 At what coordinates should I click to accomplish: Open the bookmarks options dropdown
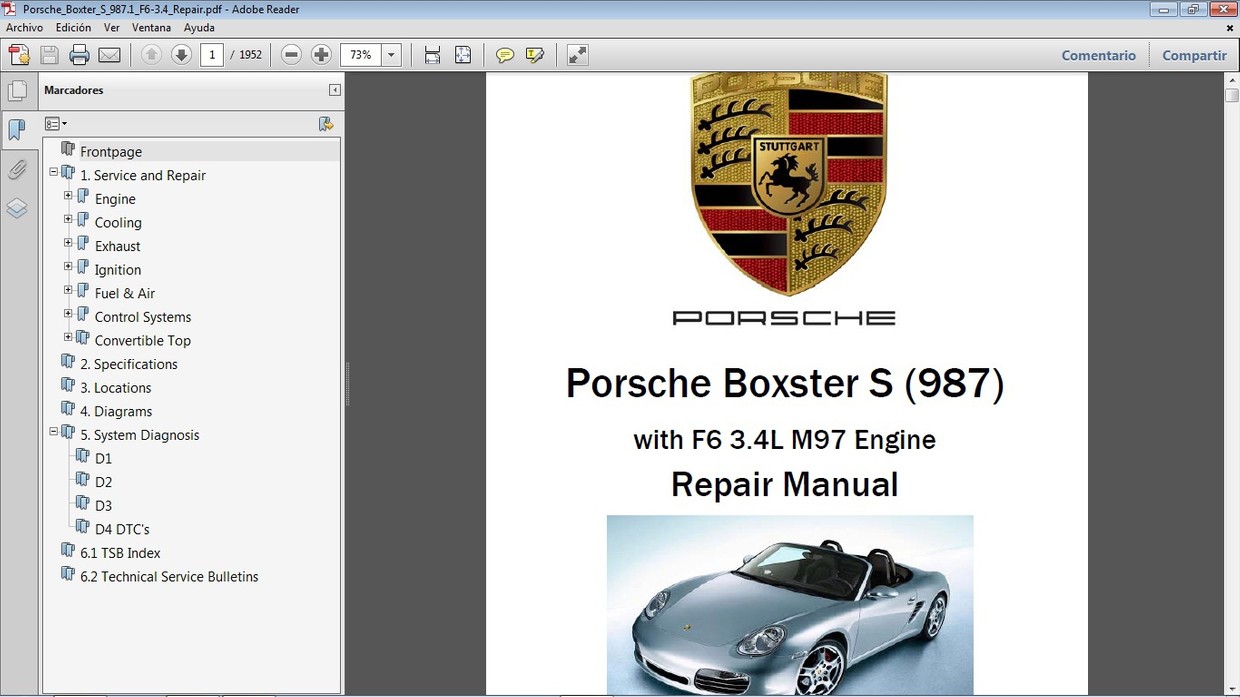[56, 124]
